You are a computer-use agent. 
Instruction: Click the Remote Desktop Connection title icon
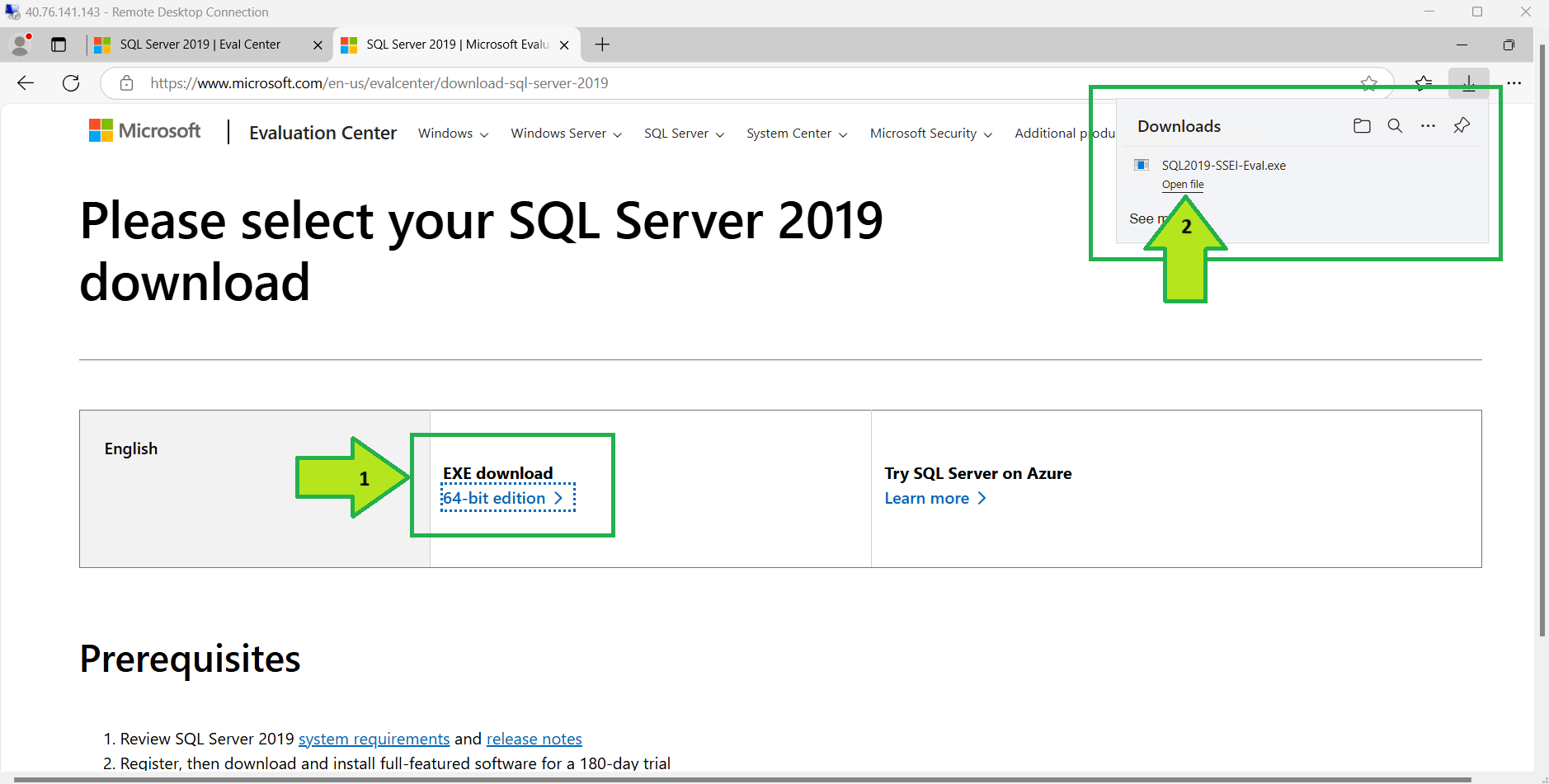tap(12, 12)
